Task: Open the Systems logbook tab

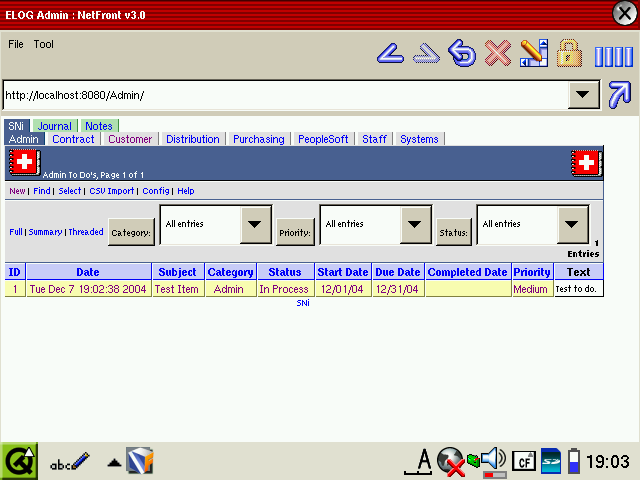Action: [419, 139]
